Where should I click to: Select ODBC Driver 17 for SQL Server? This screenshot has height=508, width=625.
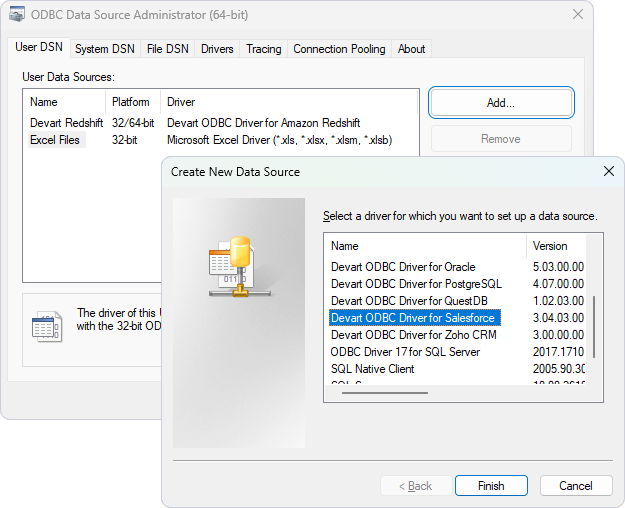pyautogui.click(x=405, y=352)
